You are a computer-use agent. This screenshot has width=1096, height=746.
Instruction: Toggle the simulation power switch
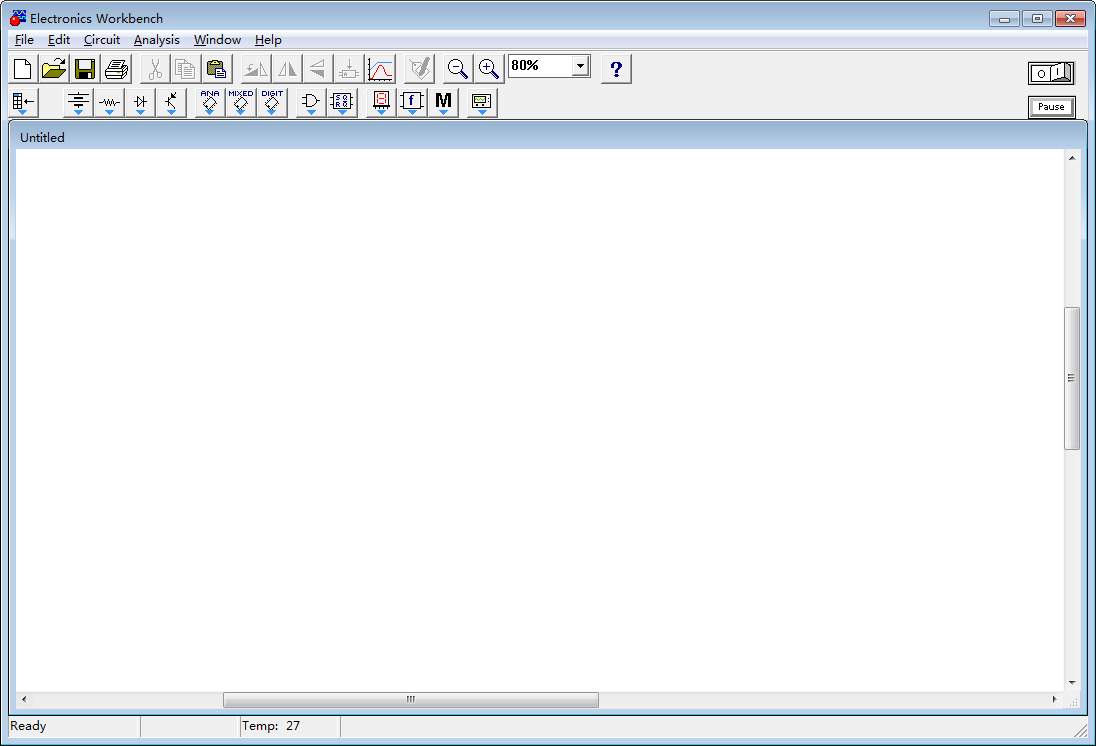tap(1051, 73)
